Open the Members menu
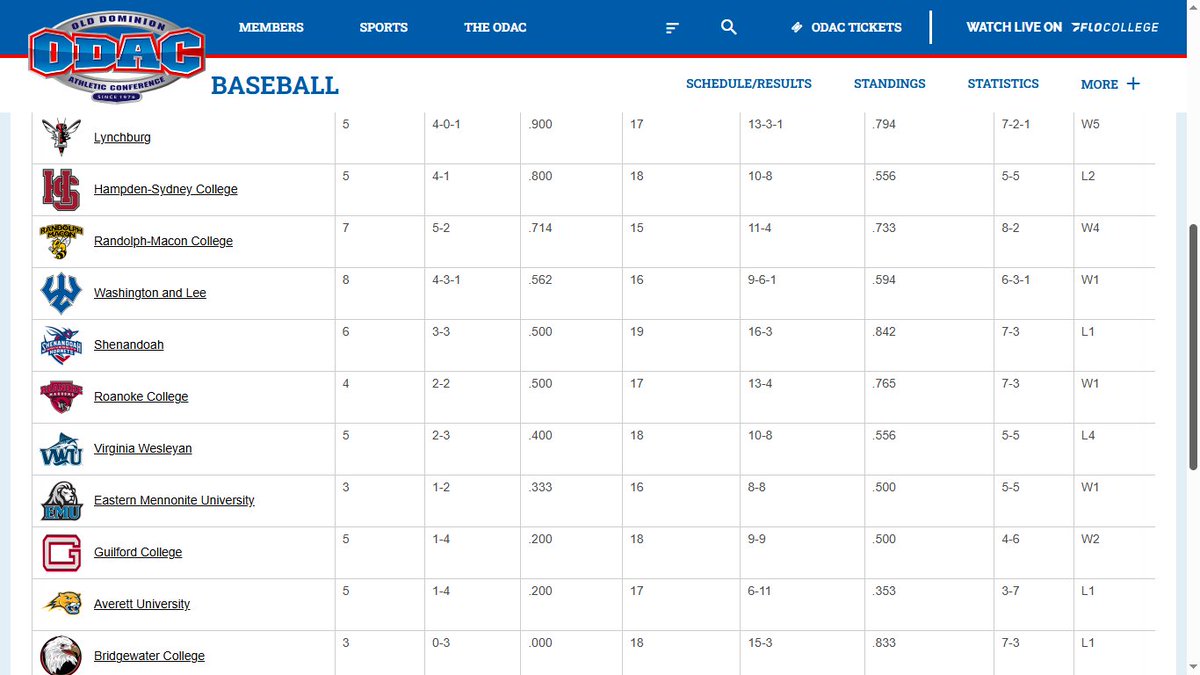 point(271,27)
